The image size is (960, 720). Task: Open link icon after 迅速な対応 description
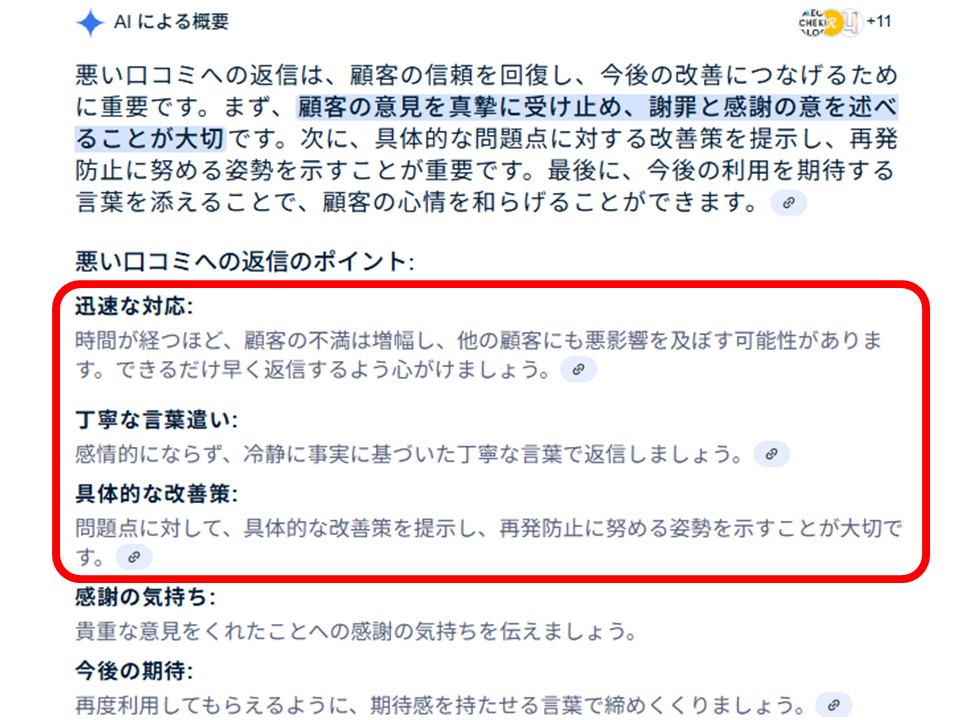[579, 369]
